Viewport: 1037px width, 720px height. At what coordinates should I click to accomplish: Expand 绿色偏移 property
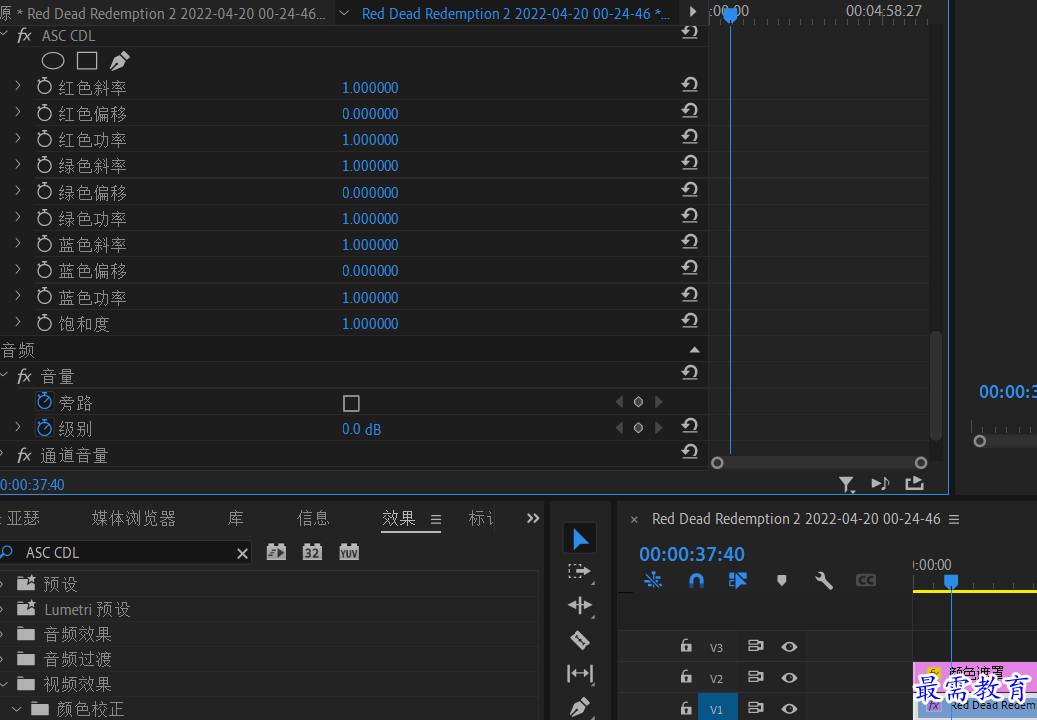(x=18, y=190)
